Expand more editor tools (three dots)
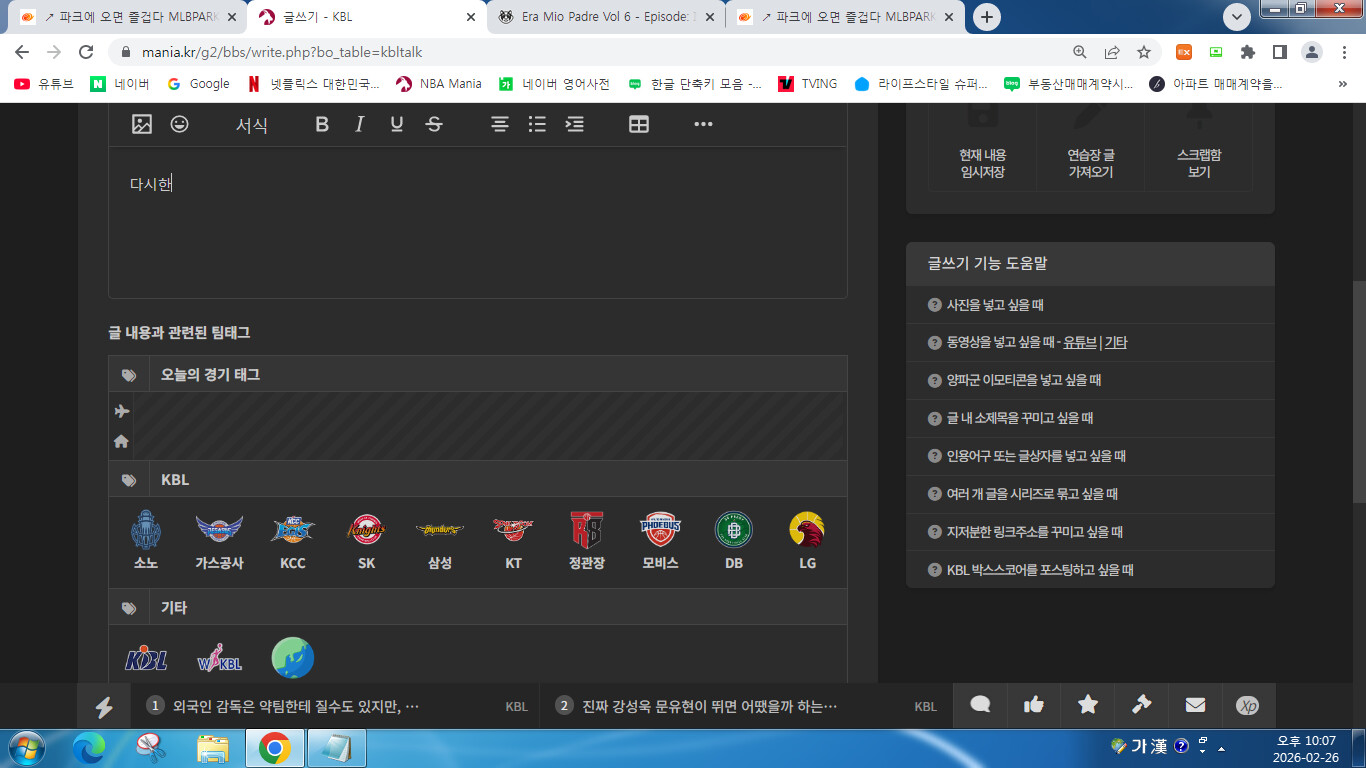The height and width of the screenshot is (768, 1366). 703,124
